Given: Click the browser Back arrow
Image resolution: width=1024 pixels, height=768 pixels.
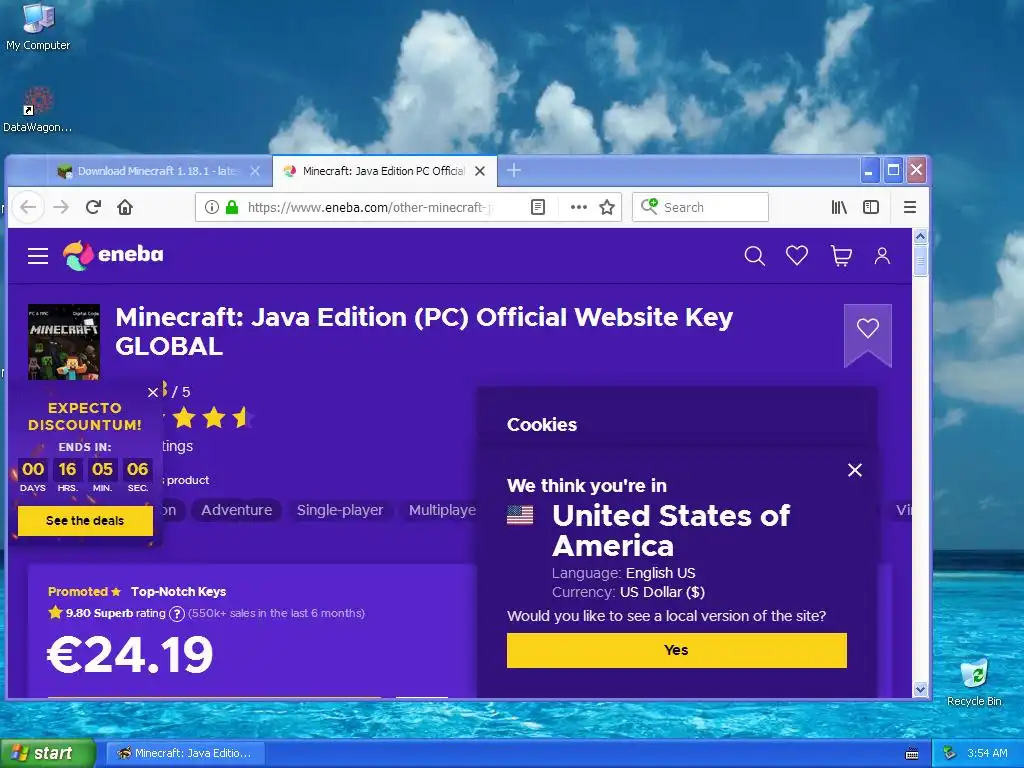Looking at the screenshot, I should pyautogui.click(x=28, y=207).
